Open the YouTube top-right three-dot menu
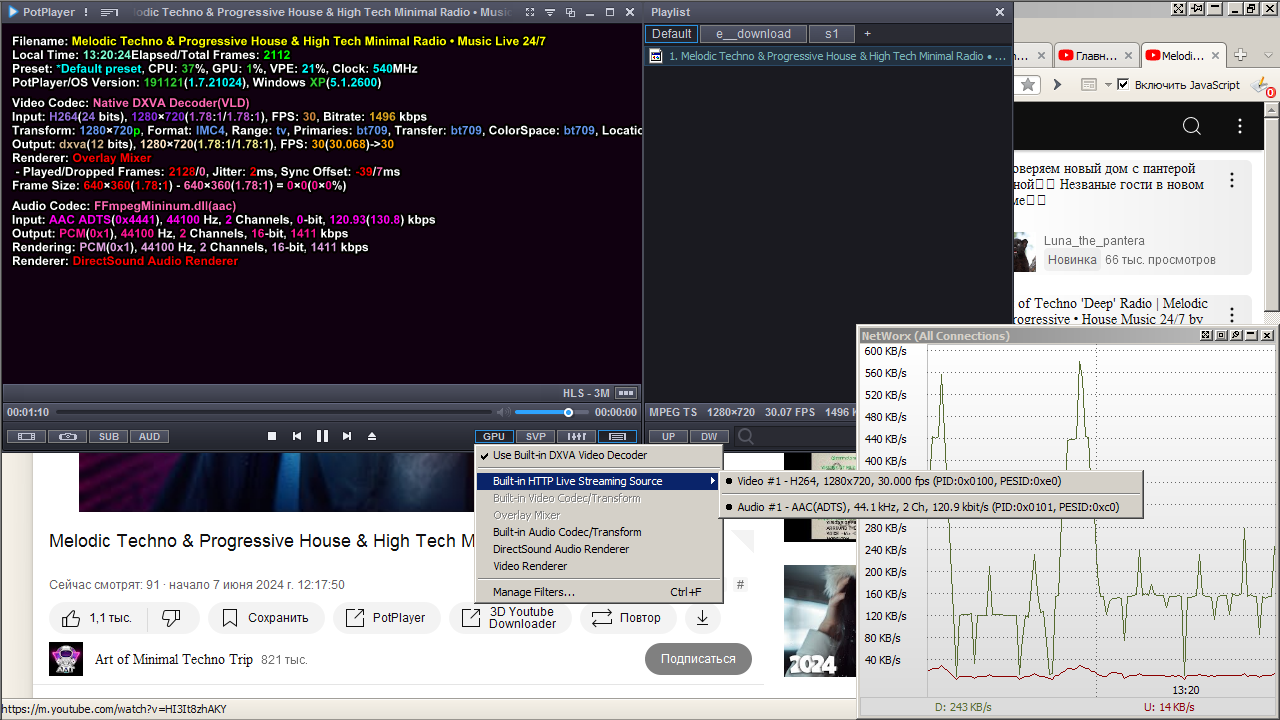1280x720 pixels. 1241,126
